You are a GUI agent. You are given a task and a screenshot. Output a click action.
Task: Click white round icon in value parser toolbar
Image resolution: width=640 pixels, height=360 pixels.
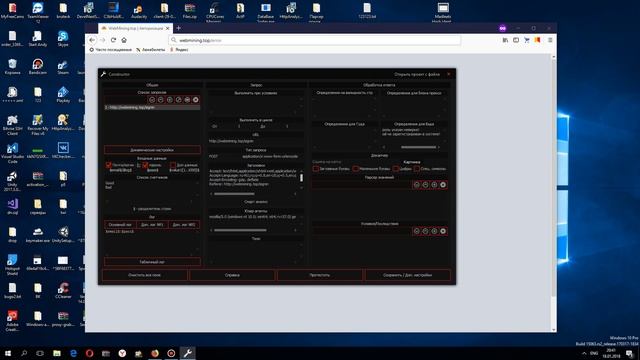pyautogui.click(x=443, y=185)
